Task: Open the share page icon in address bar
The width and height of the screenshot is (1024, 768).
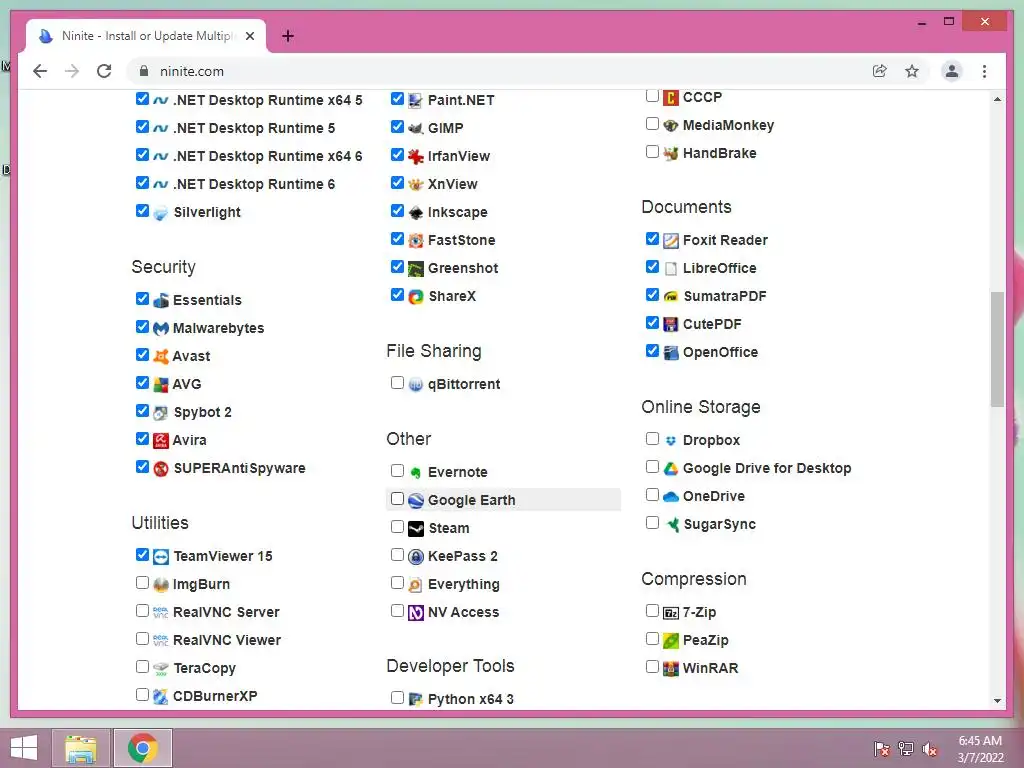Action: [x=880, y=71]
